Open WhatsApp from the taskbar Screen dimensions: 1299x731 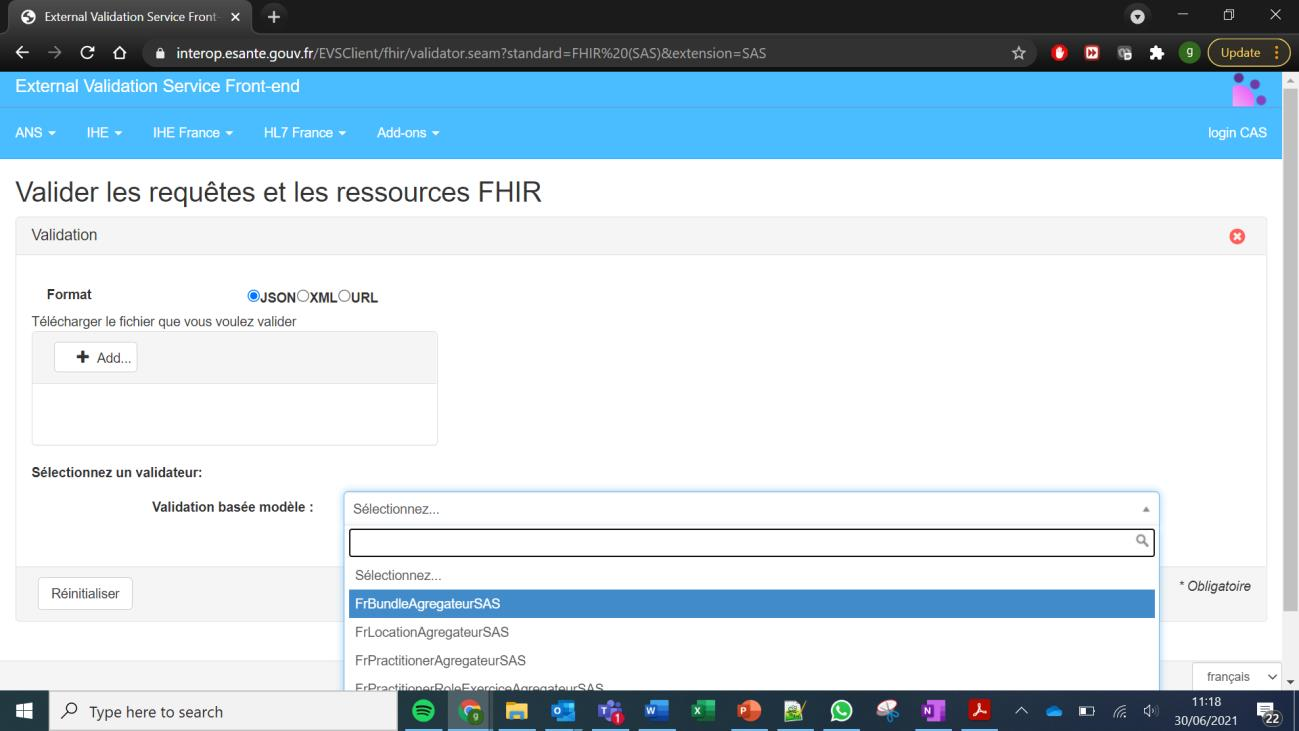click(841, 711)
